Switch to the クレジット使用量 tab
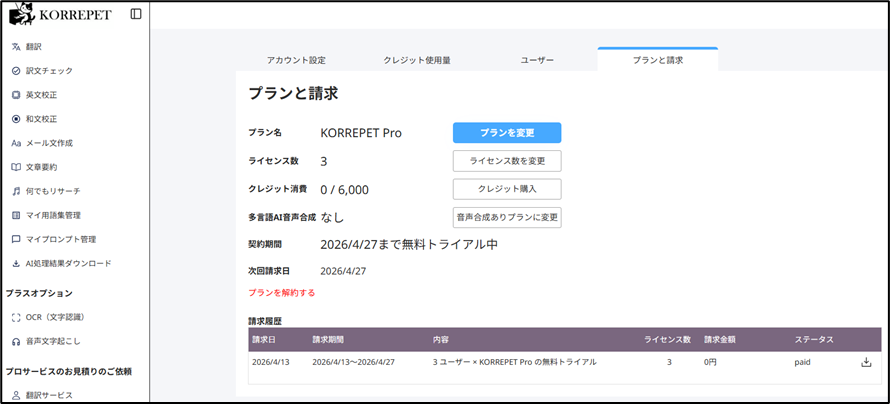 [417, 60]
